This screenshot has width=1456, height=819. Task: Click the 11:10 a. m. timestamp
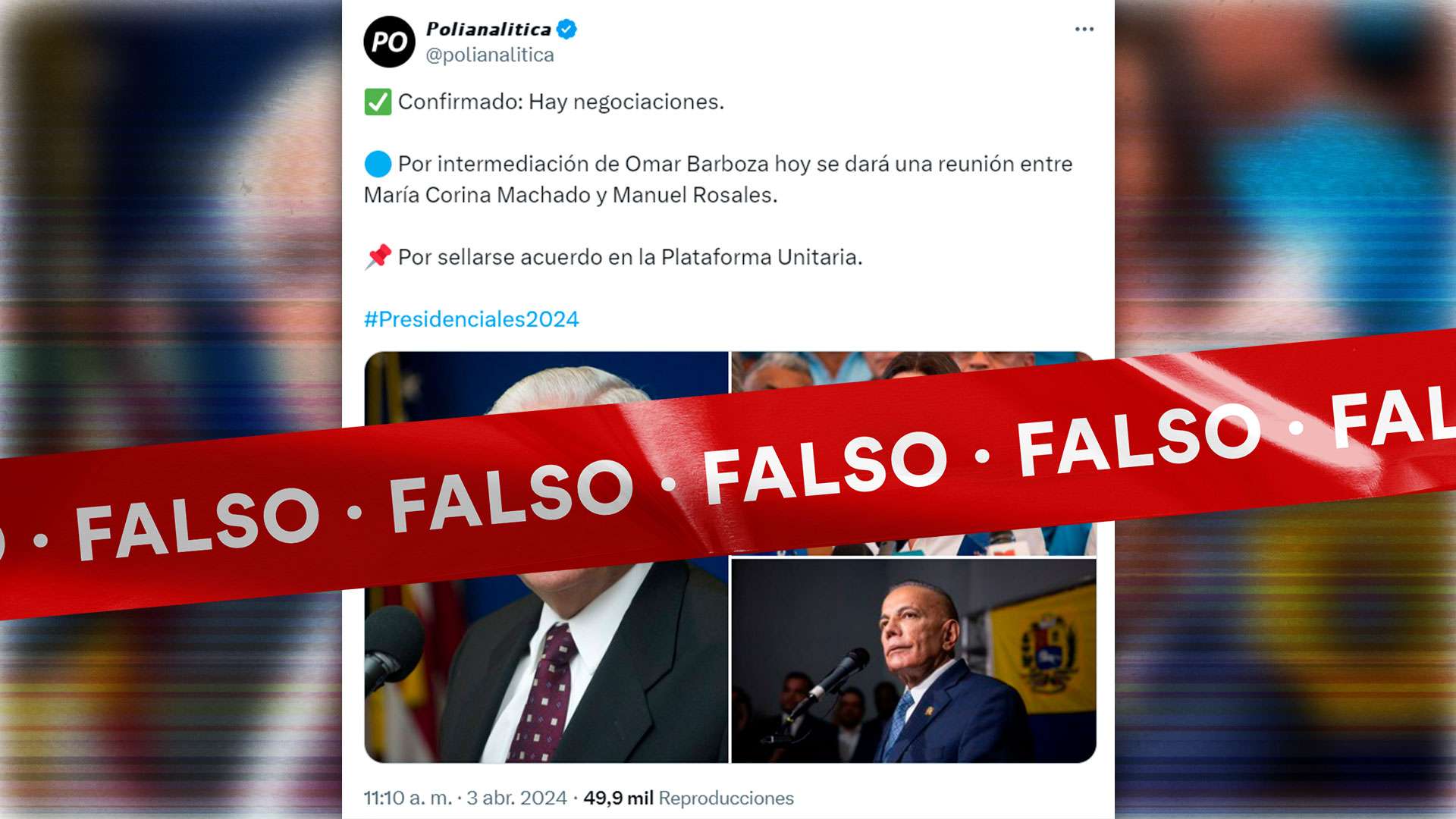407,798
